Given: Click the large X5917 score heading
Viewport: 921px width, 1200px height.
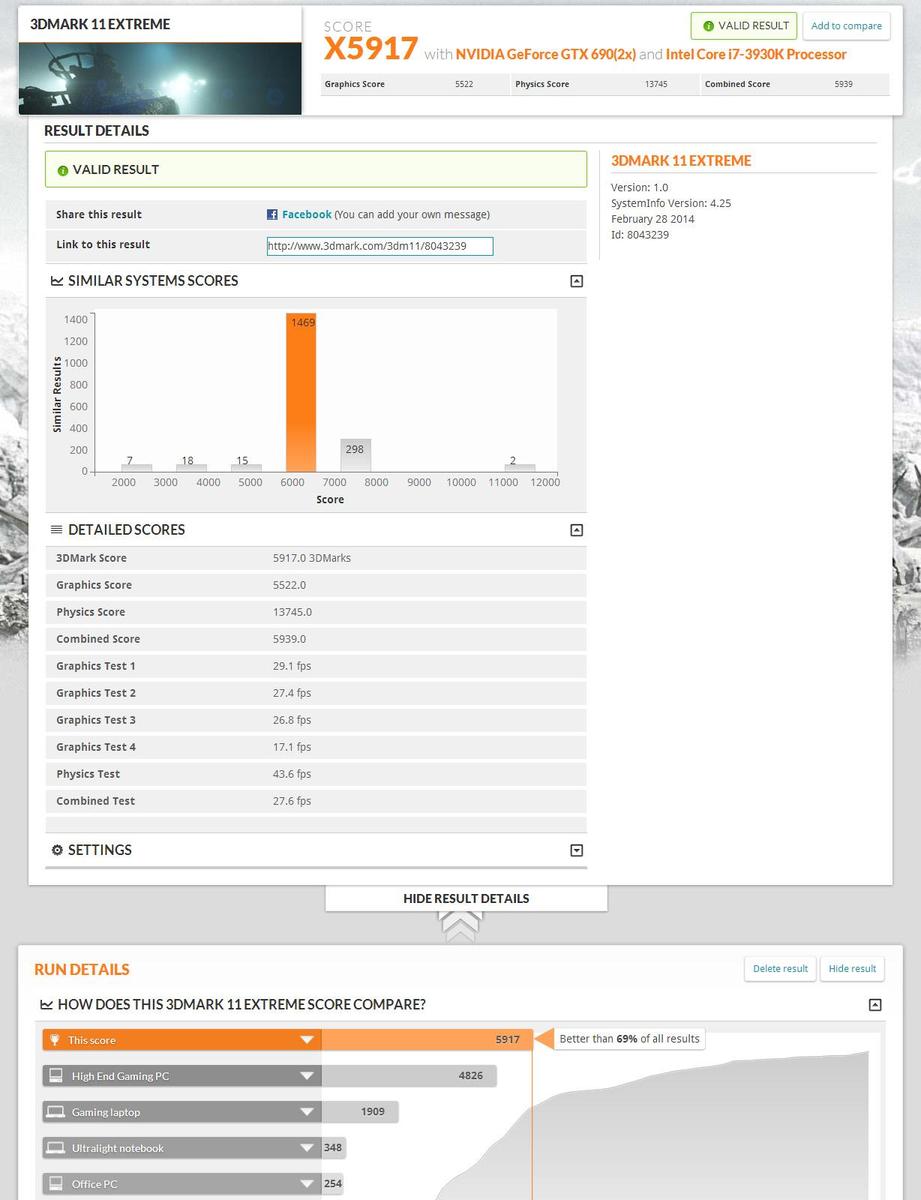Looking at the screenshot, I should (371, 49).
